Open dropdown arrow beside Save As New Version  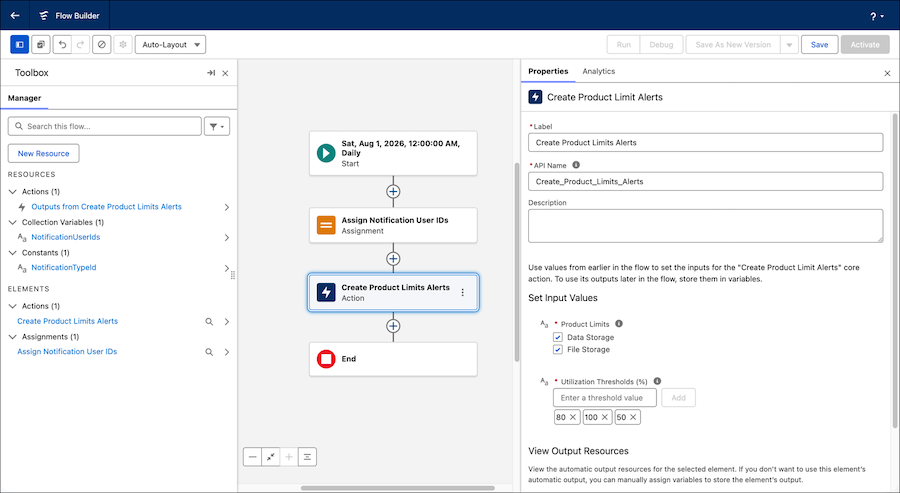(789, 44)
